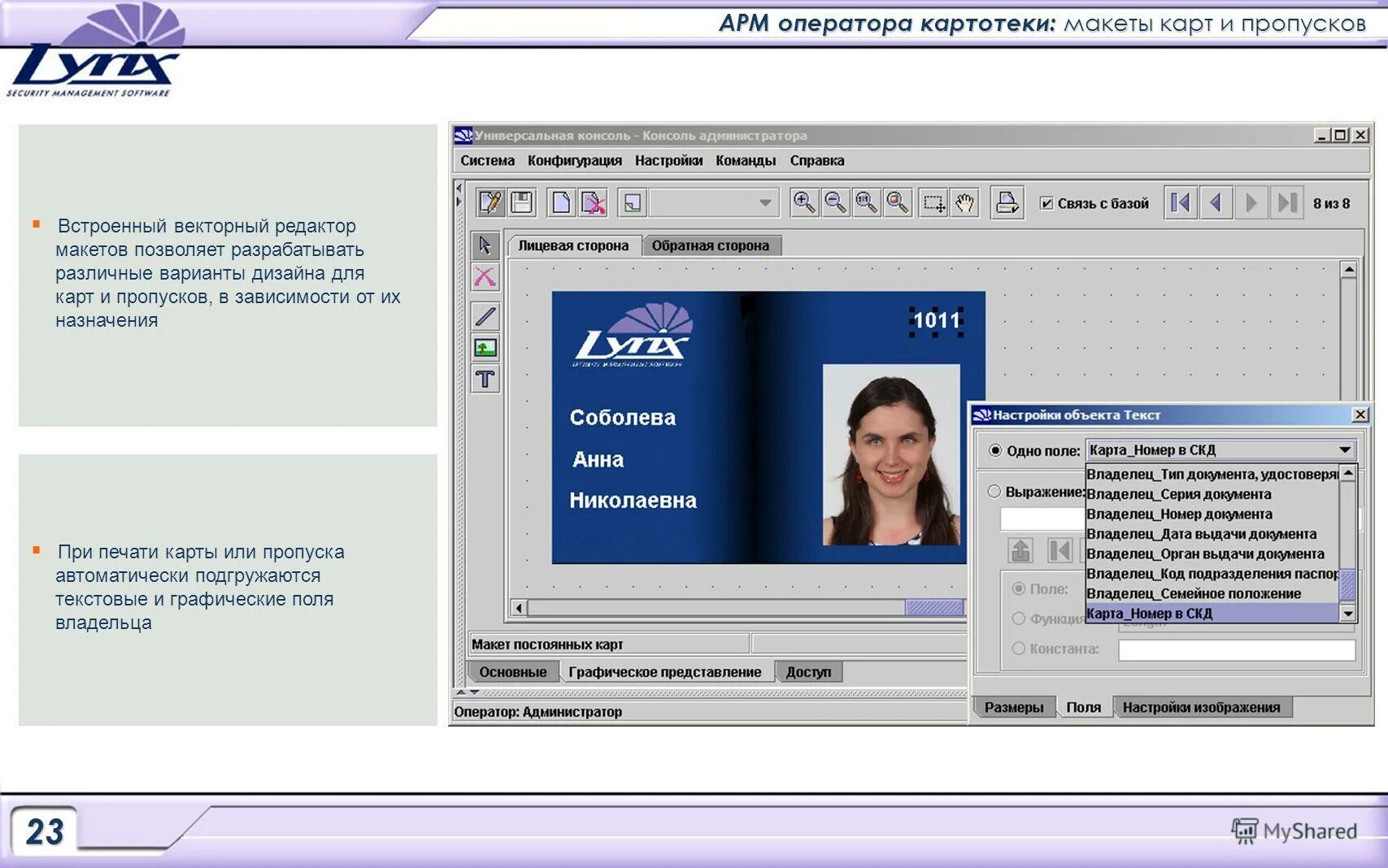Open the toolbar layout combo box
This screenshot has height=868, width=1388.
(x=714, y=202)
